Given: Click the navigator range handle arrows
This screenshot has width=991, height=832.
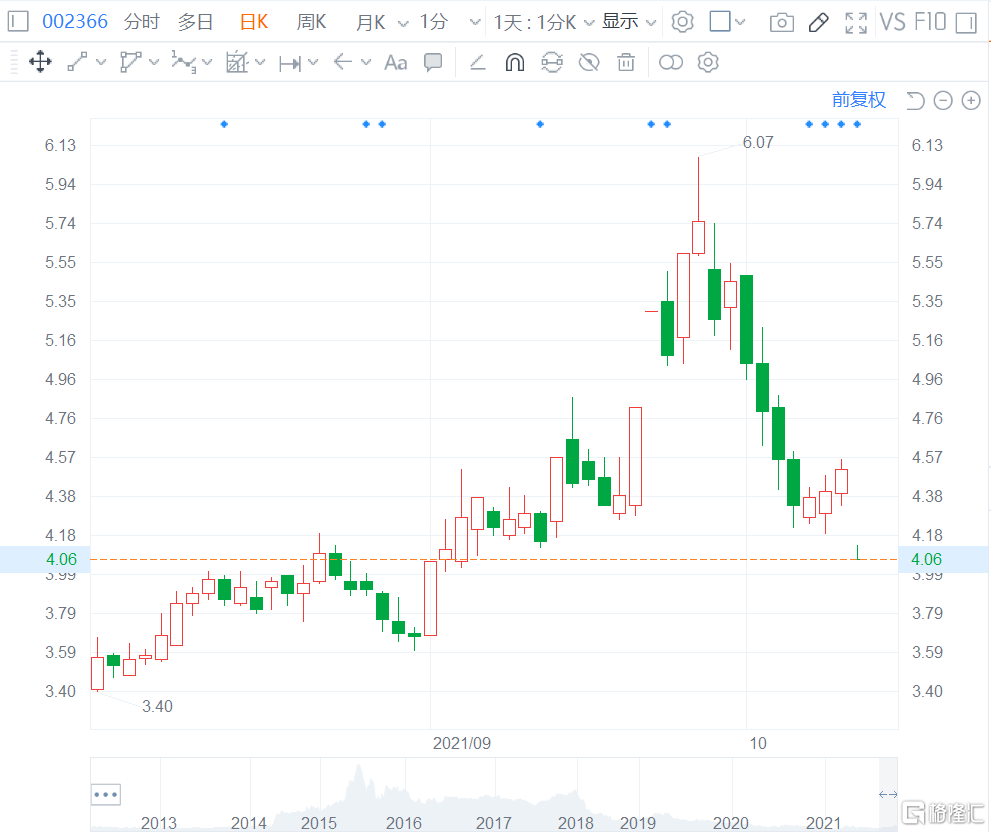Looking at the screenshot, I should coord(888,794).
